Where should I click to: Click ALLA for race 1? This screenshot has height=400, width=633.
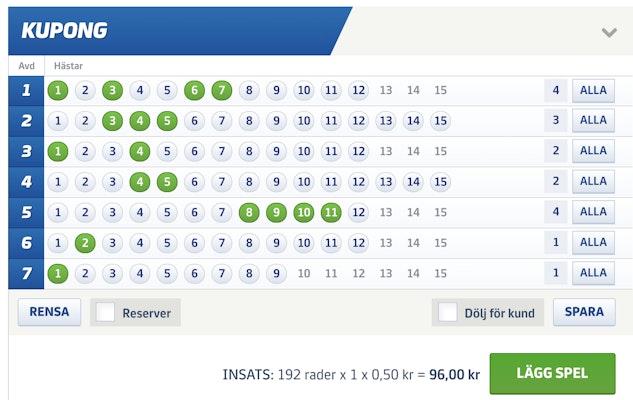pyautogui.click(x=593, y=90)
